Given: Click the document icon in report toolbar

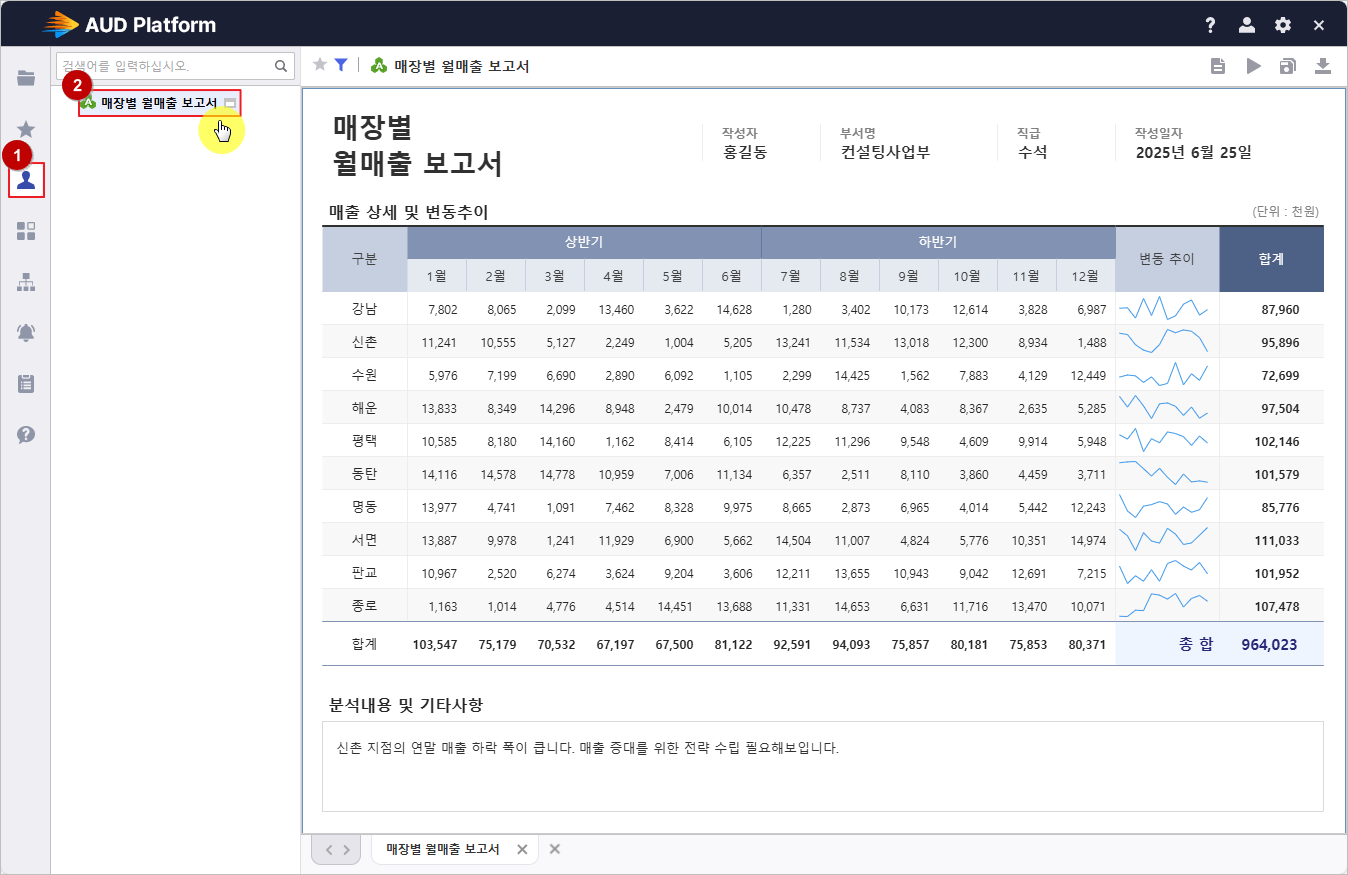Looking at the screenshot, I should click(1218, 66).
